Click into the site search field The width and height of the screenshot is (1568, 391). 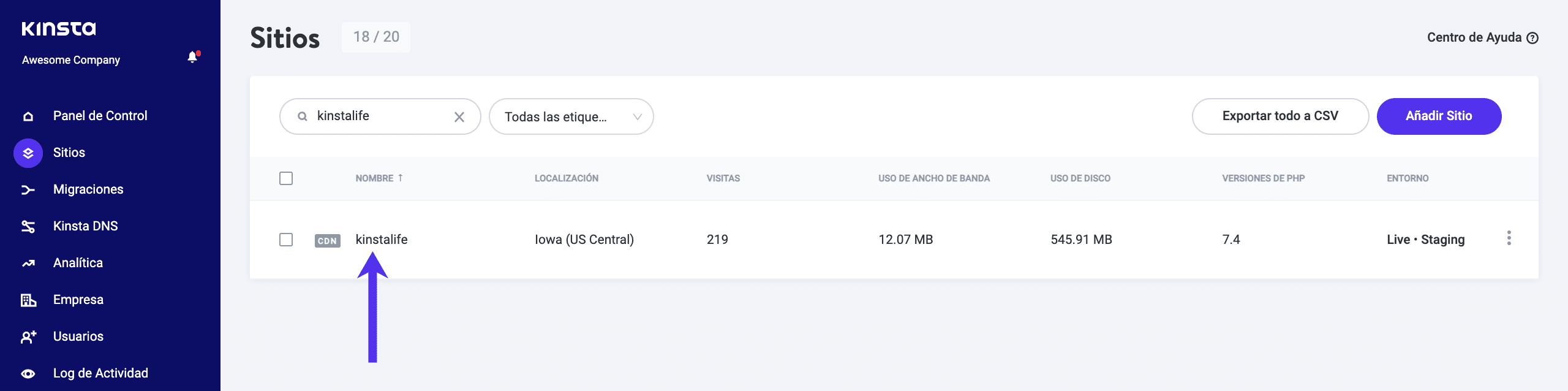[380, 116]
